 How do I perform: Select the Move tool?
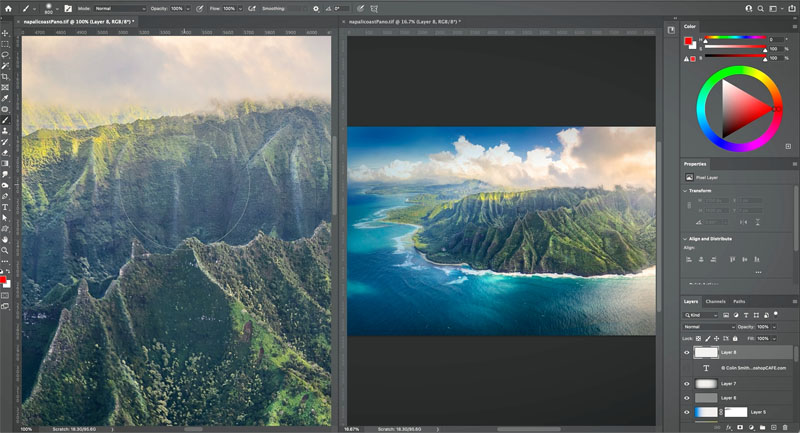(5, 33)
